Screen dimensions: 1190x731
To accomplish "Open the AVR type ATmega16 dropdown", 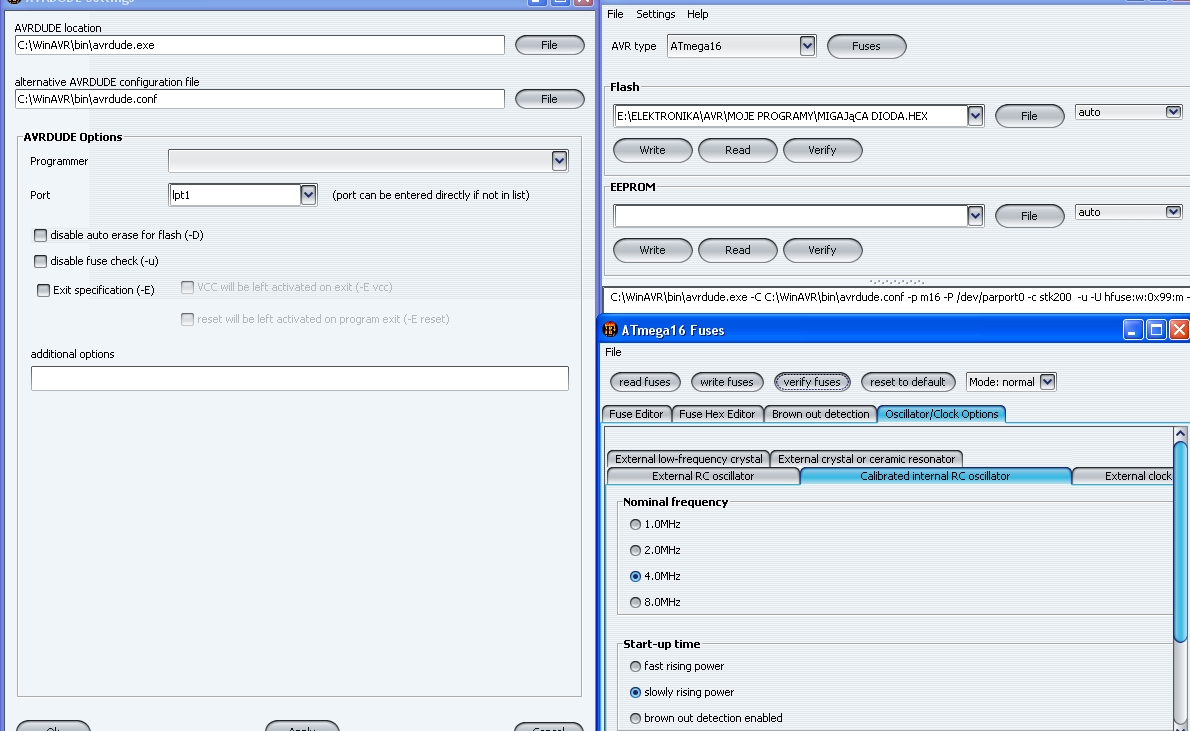I will pyautogui.click(x=808, y=46).
